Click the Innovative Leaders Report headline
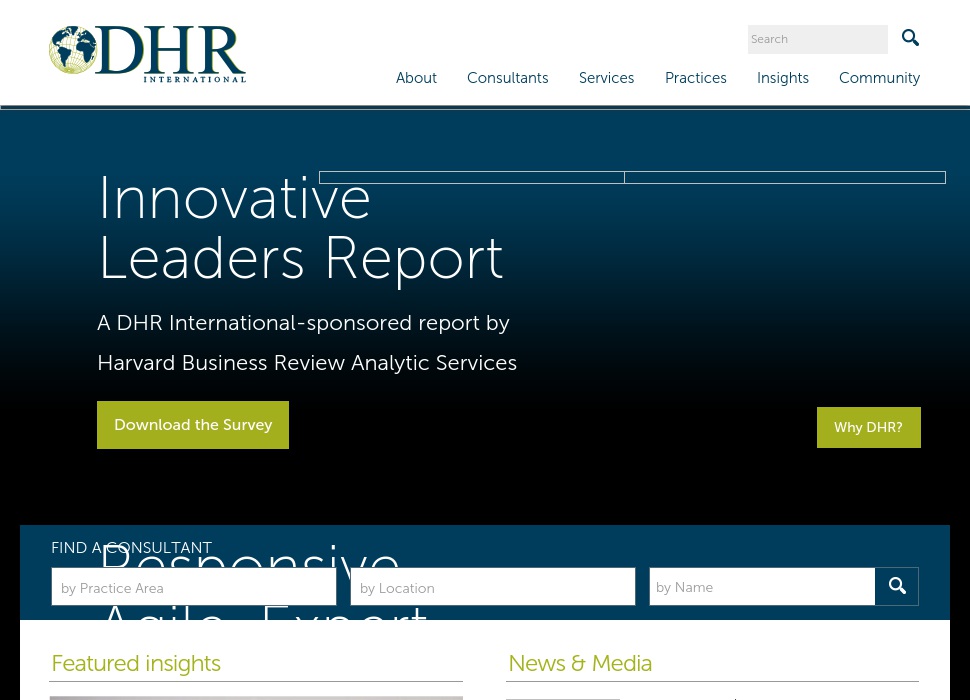970x700 pixels. tap(300, 228)
